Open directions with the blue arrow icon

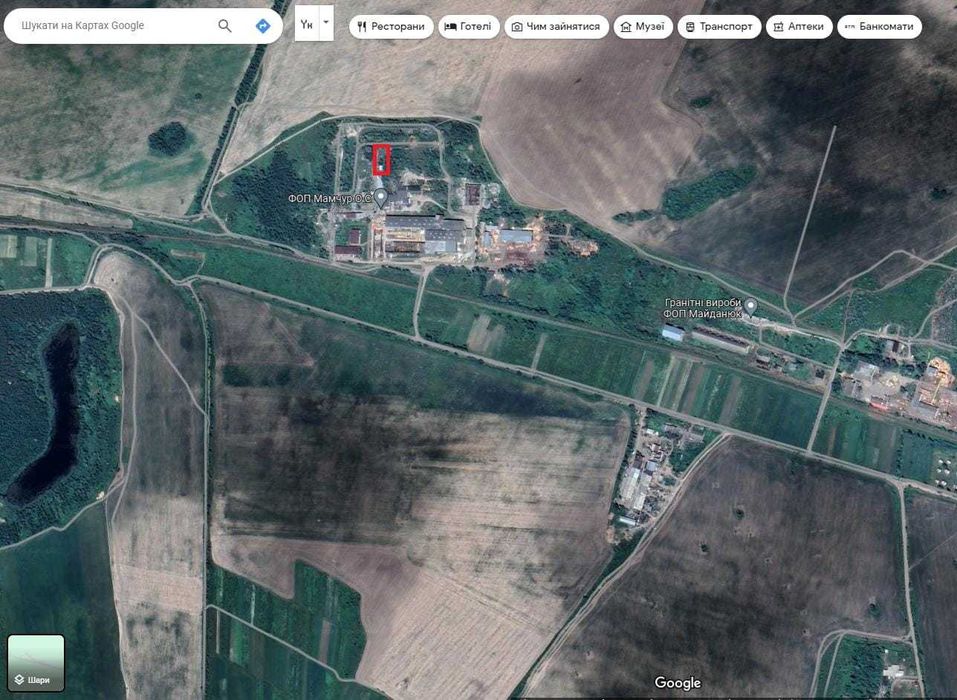coord(262,26)
